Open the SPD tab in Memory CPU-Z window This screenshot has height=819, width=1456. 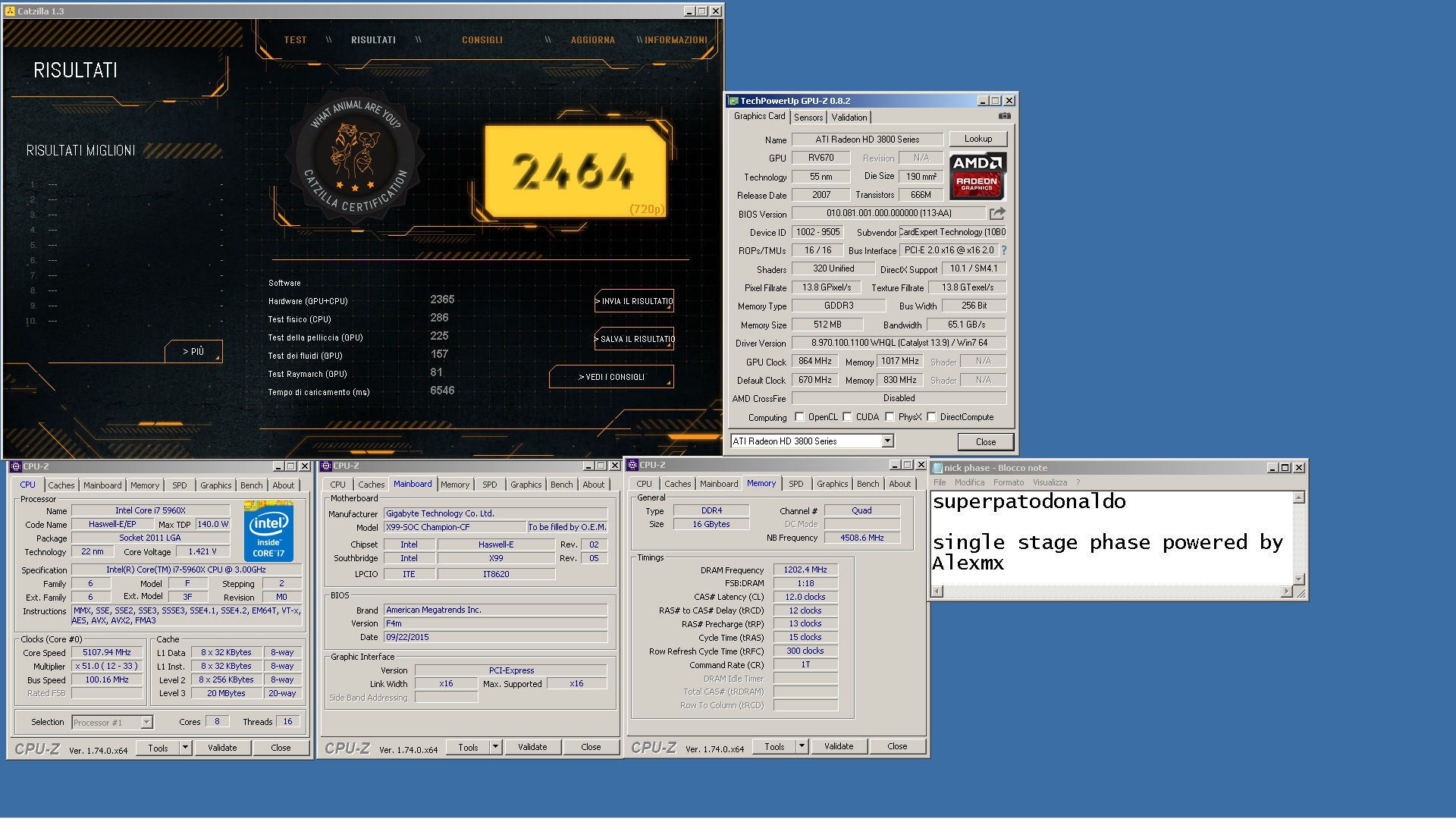[x=795, y=484]
